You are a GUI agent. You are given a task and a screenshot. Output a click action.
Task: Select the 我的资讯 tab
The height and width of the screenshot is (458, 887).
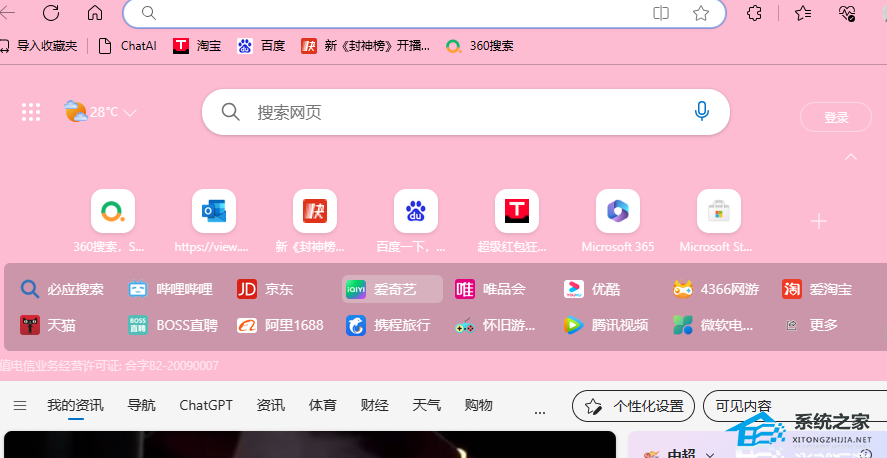coord(75,405)
